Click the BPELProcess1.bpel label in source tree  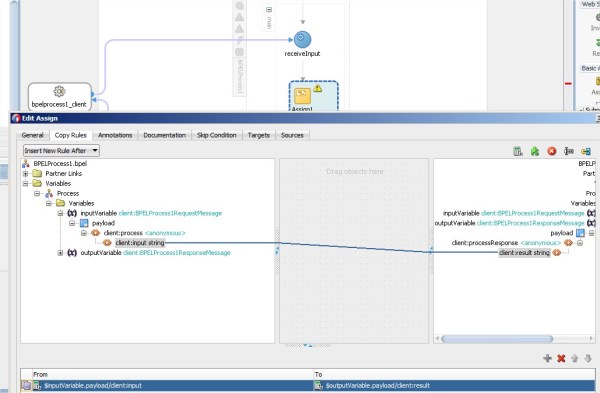pos(60,163)
